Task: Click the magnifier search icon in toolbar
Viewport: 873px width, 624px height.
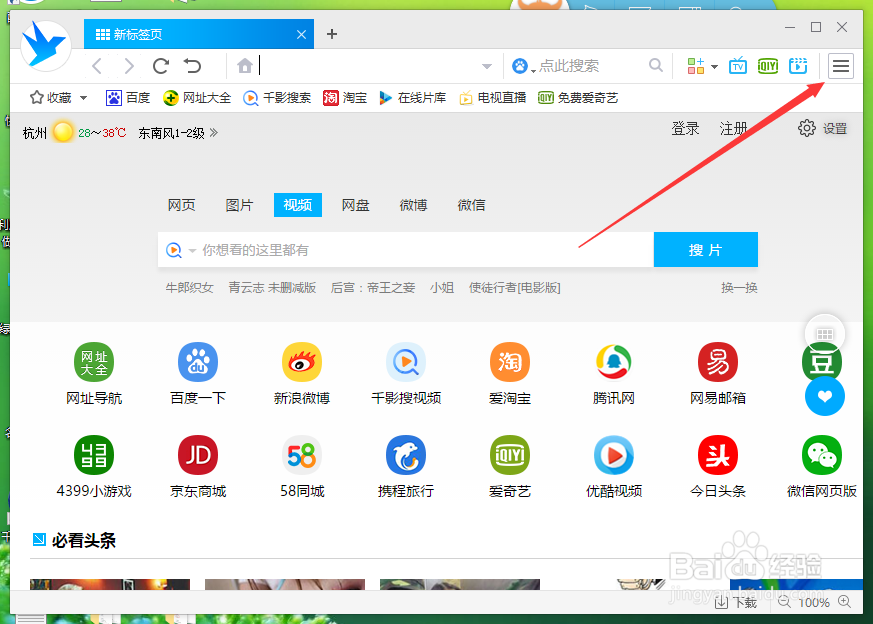Action: coord(656,66)
